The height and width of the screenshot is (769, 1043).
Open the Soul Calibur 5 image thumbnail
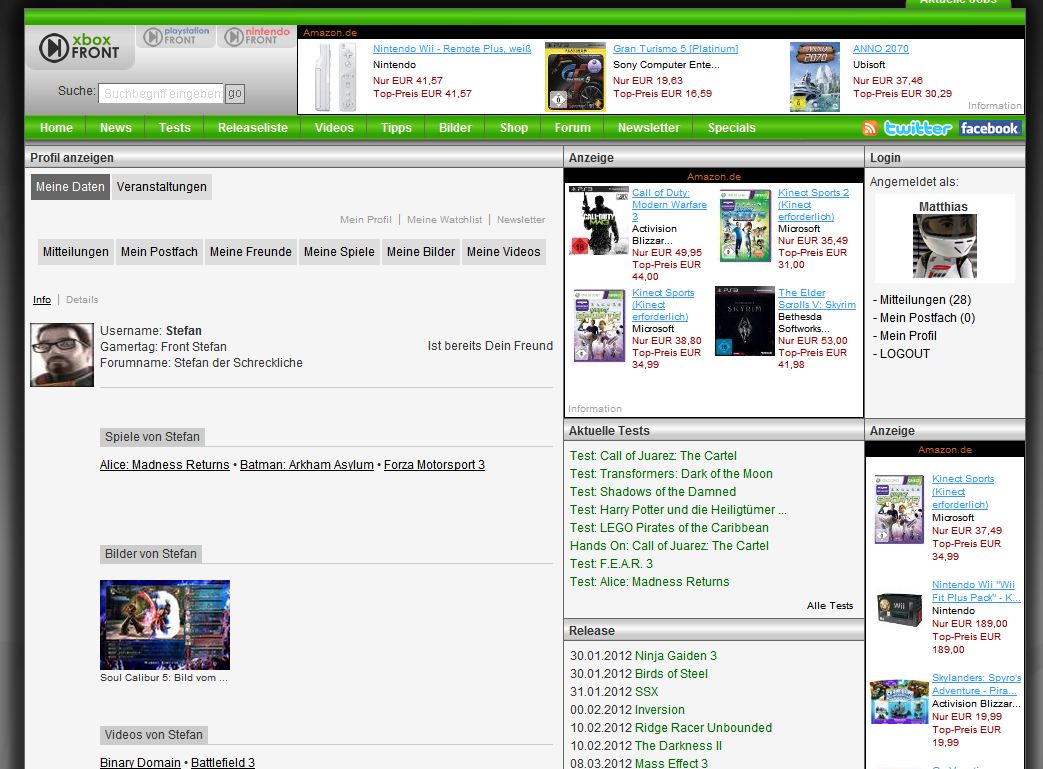pyautogui.click(x=165, y=624)
